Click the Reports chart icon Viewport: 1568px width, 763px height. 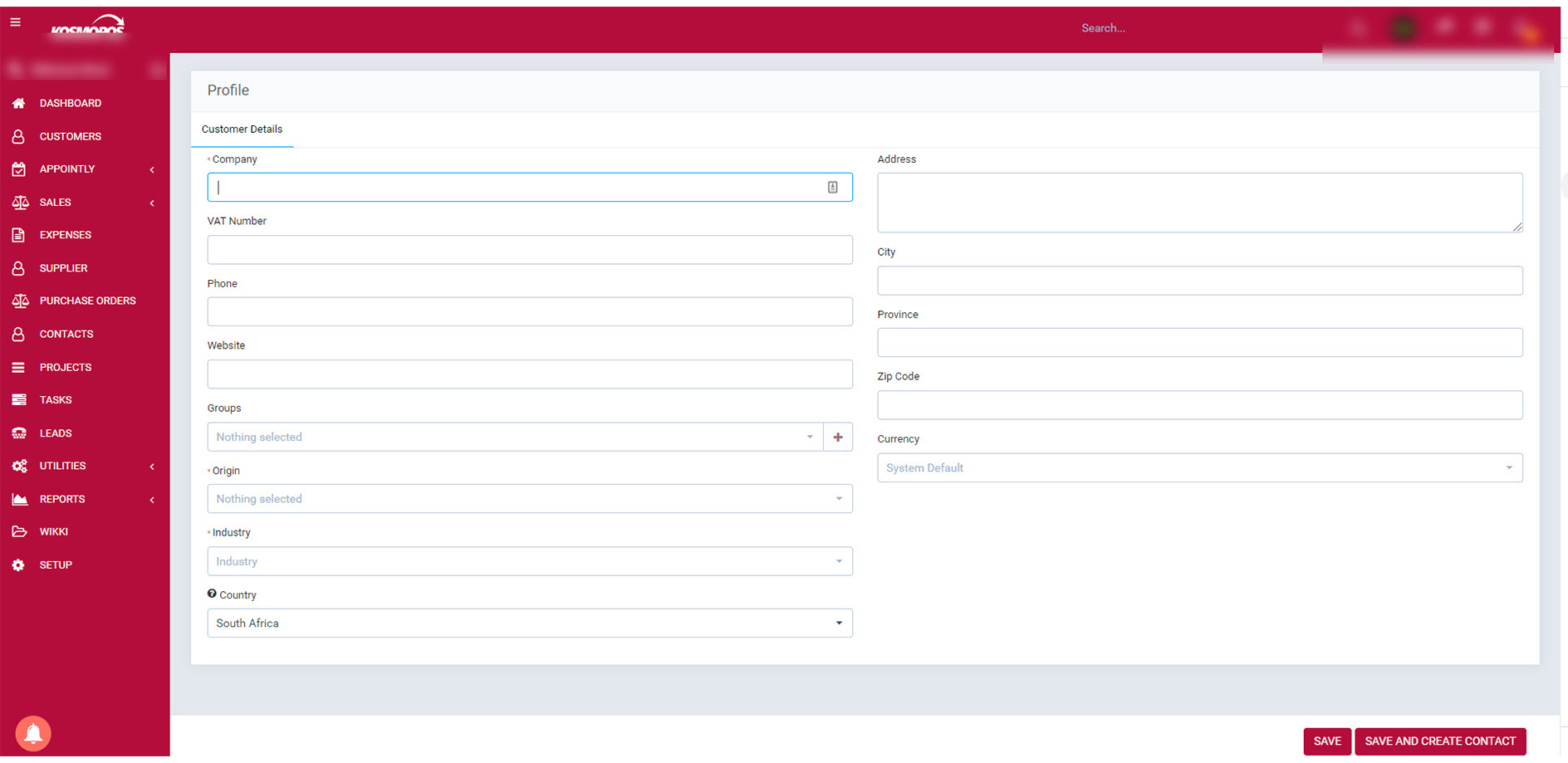pyautogui.click(x=19, y=499)
